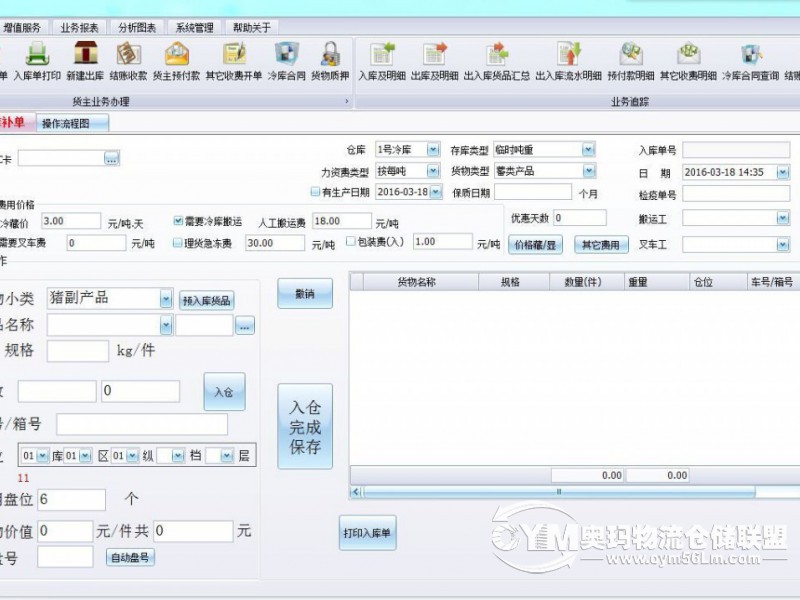Open the 猪副产品 subcategory dropdown
Image resolution: width=800 pixels, height=600 pixels.
point(166,299)
